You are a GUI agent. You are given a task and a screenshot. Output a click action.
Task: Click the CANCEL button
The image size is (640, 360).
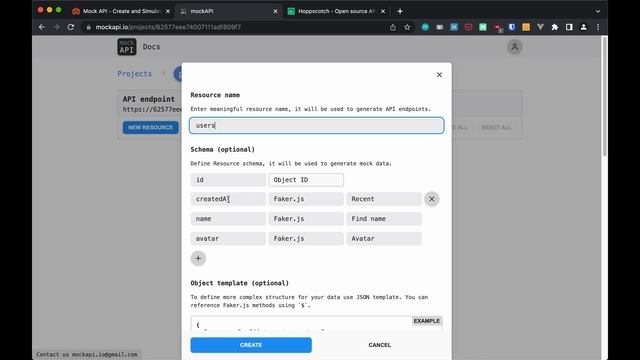[380, 345]
